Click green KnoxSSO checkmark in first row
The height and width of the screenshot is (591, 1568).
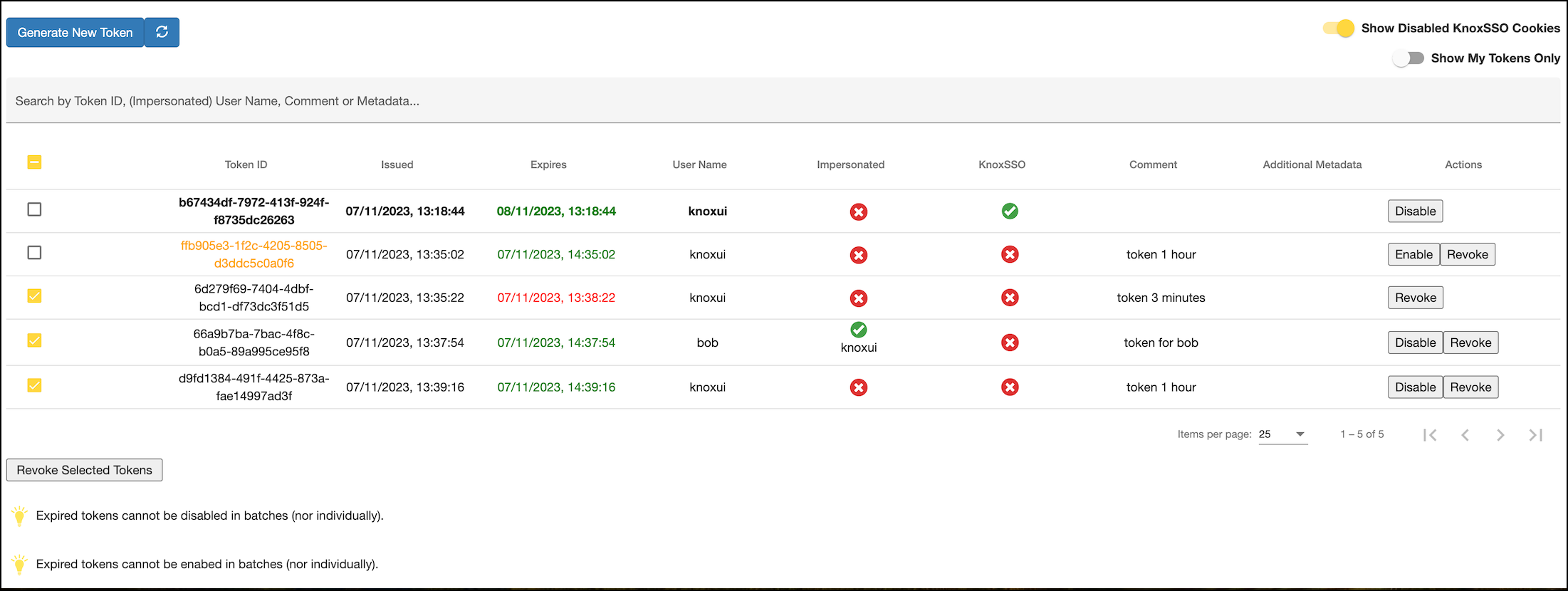1009,211
